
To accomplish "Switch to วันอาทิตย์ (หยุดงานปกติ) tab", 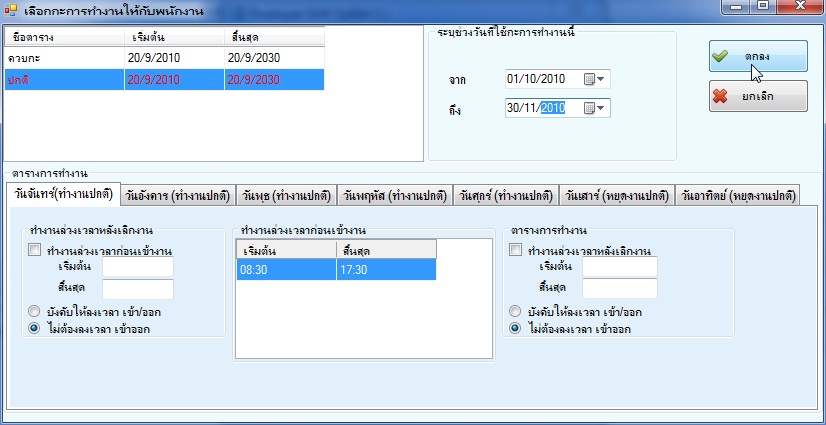I will [738, 196].
